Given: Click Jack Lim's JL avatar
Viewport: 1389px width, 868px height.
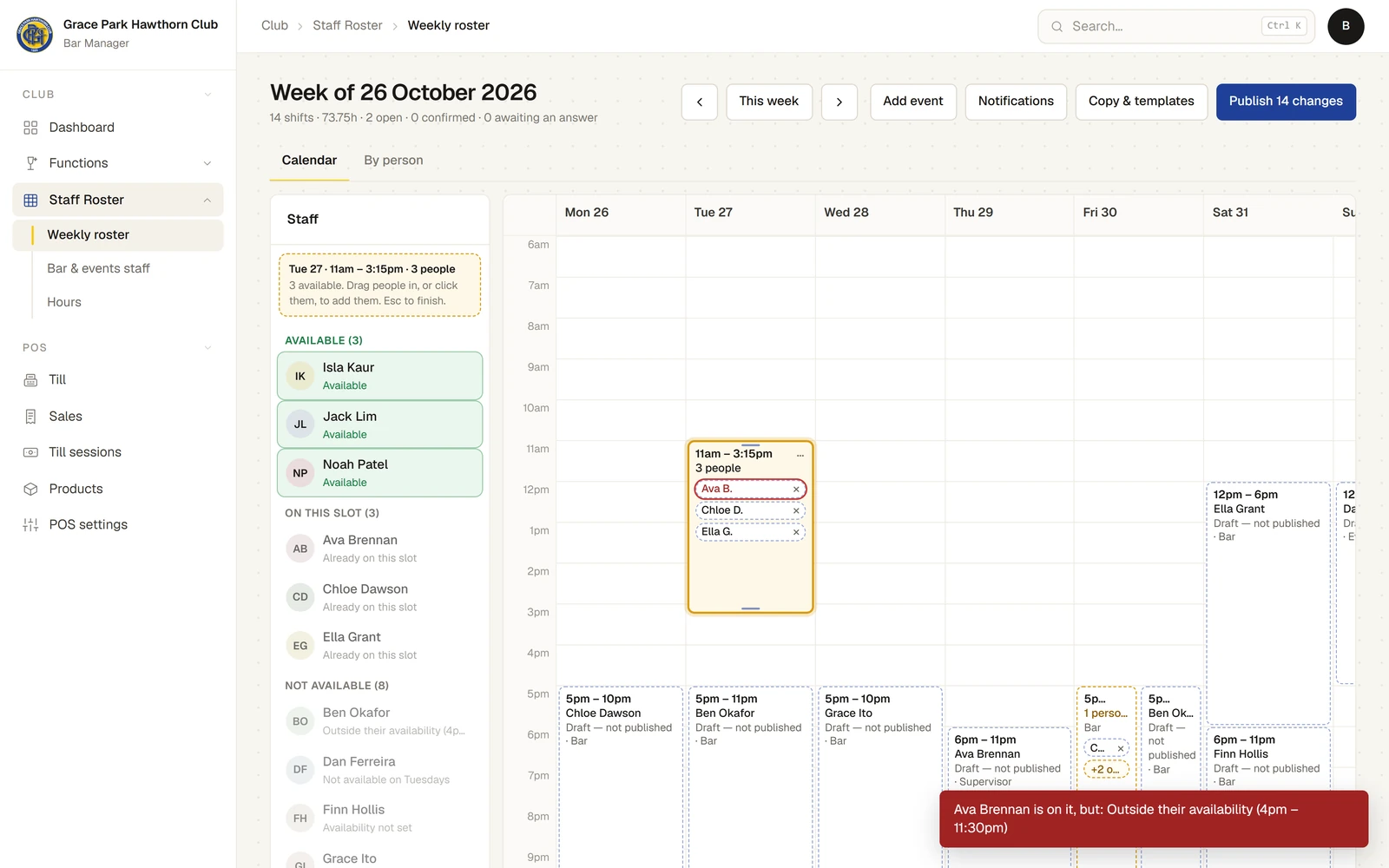Looking at the screenshot, I should click(300, 424).
